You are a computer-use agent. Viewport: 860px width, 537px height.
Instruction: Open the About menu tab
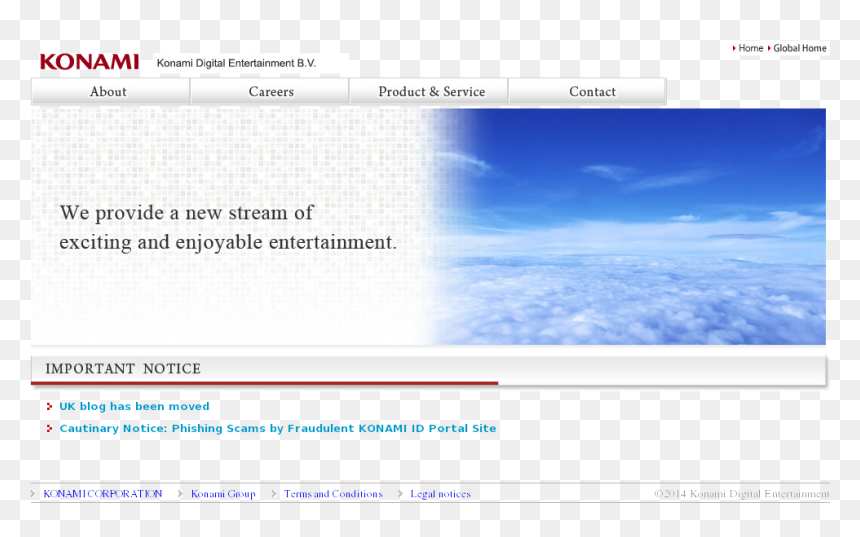pos(110,92)
